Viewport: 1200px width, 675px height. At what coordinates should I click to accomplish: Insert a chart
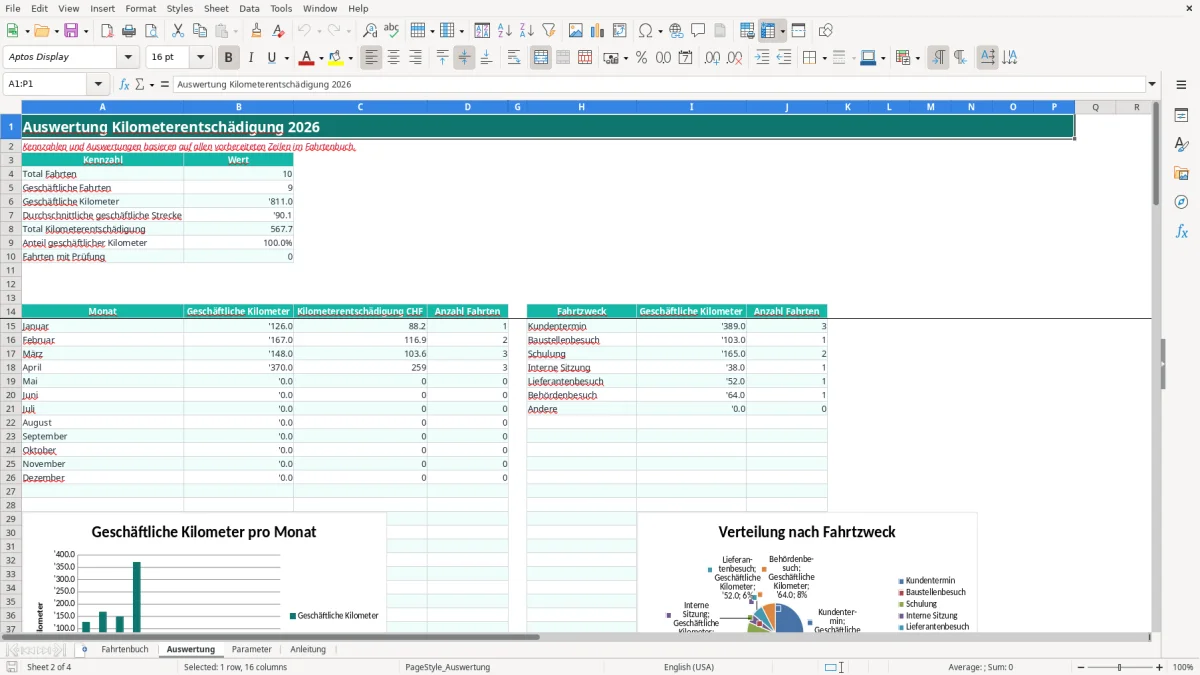point(598,31)
